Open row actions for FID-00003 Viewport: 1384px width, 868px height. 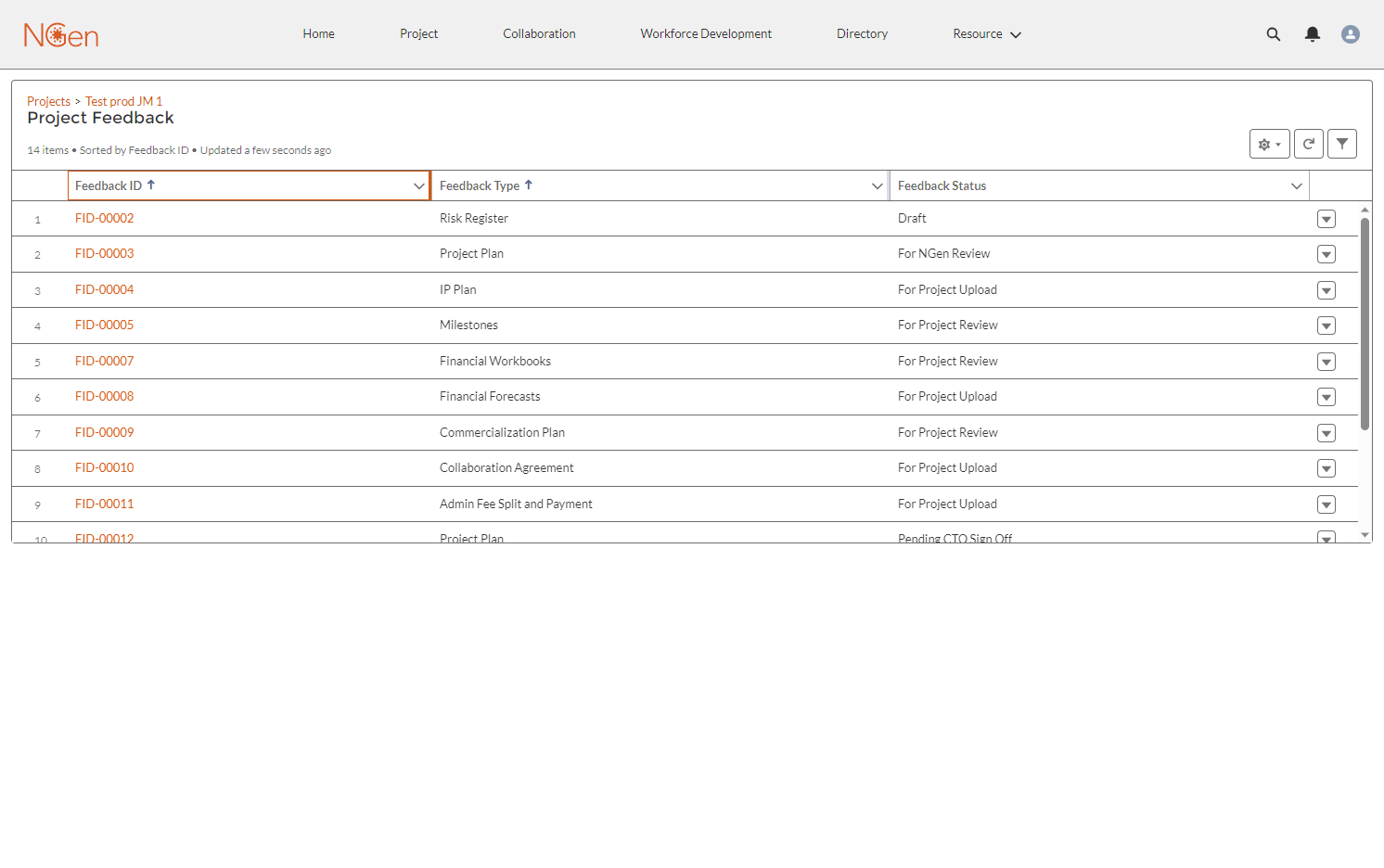coord(1326,254)
